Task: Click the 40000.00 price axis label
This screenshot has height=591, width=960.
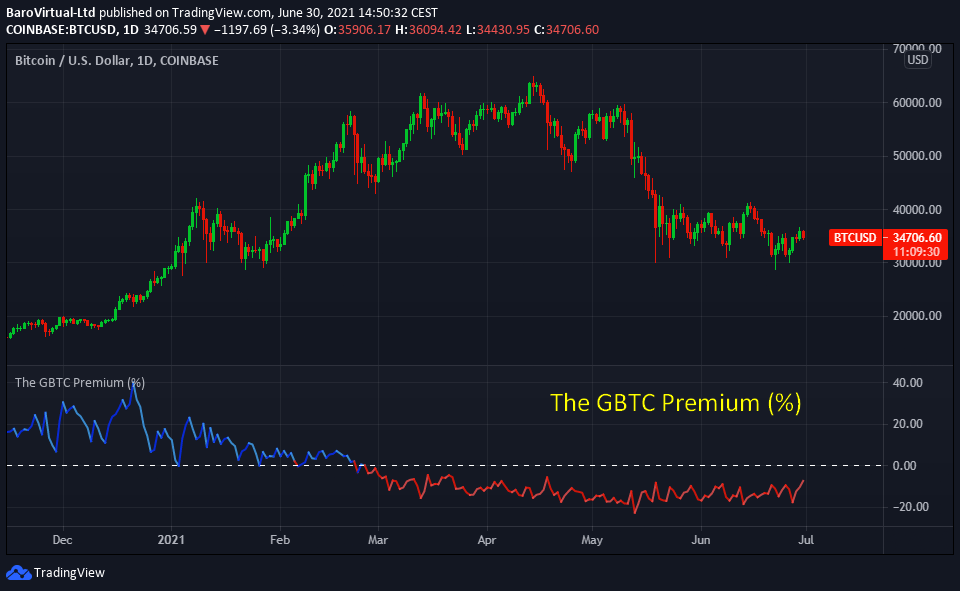Action: (x=917, y=209)
